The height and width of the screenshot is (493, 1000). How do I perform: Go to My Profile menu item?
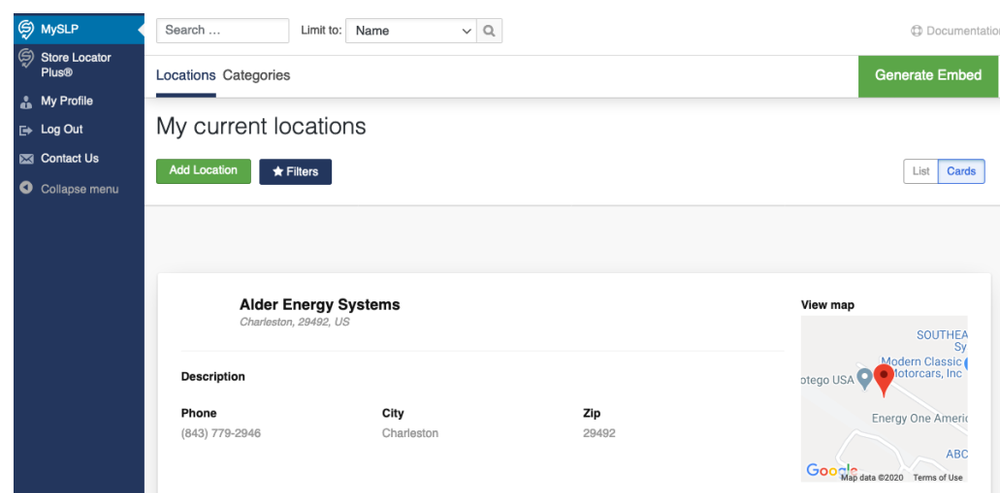coord(79,101)
